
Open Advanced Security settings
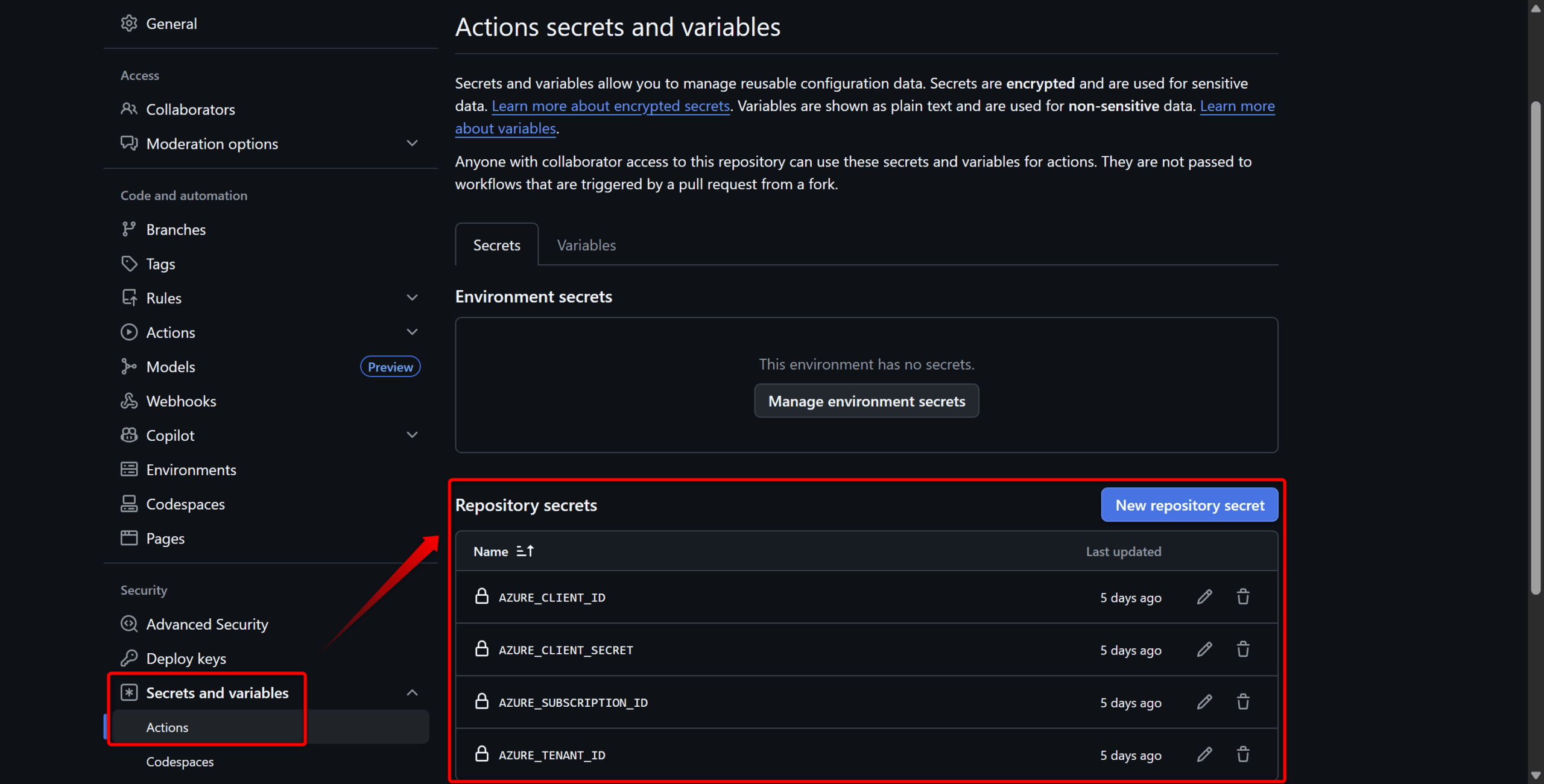(x=207, y=624)
